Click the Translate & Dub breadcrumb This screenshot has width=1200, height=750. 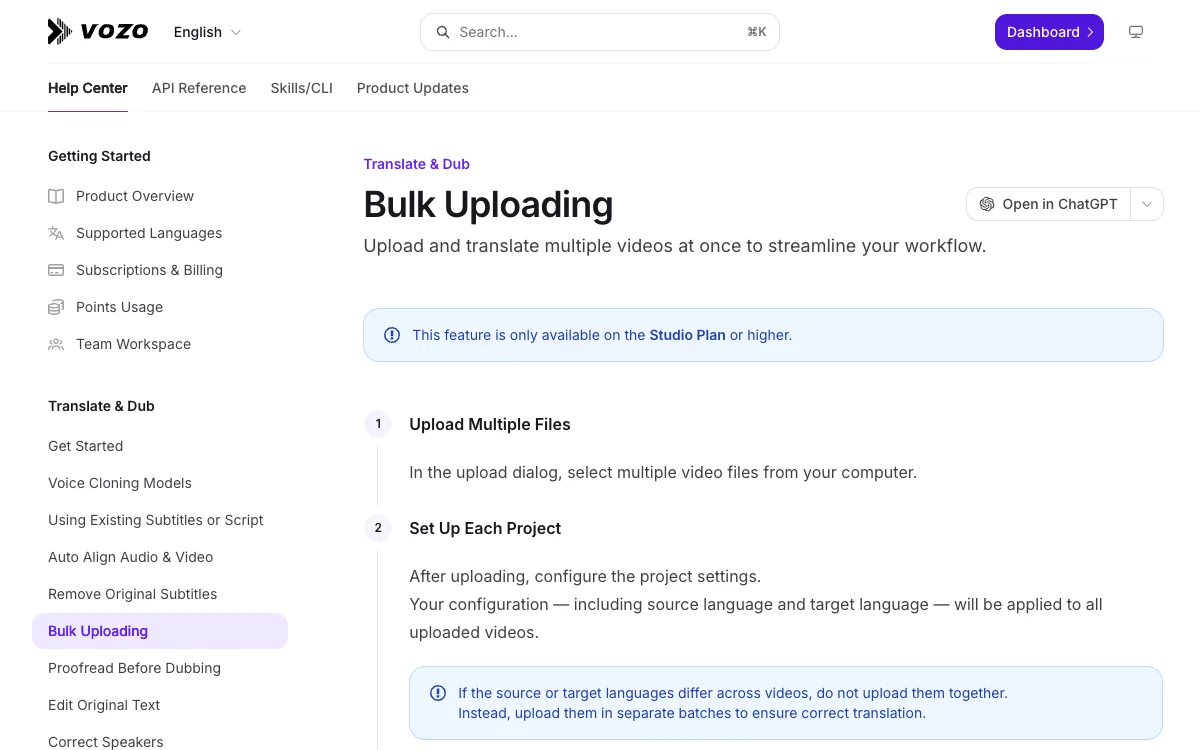(x=416, y=164)
